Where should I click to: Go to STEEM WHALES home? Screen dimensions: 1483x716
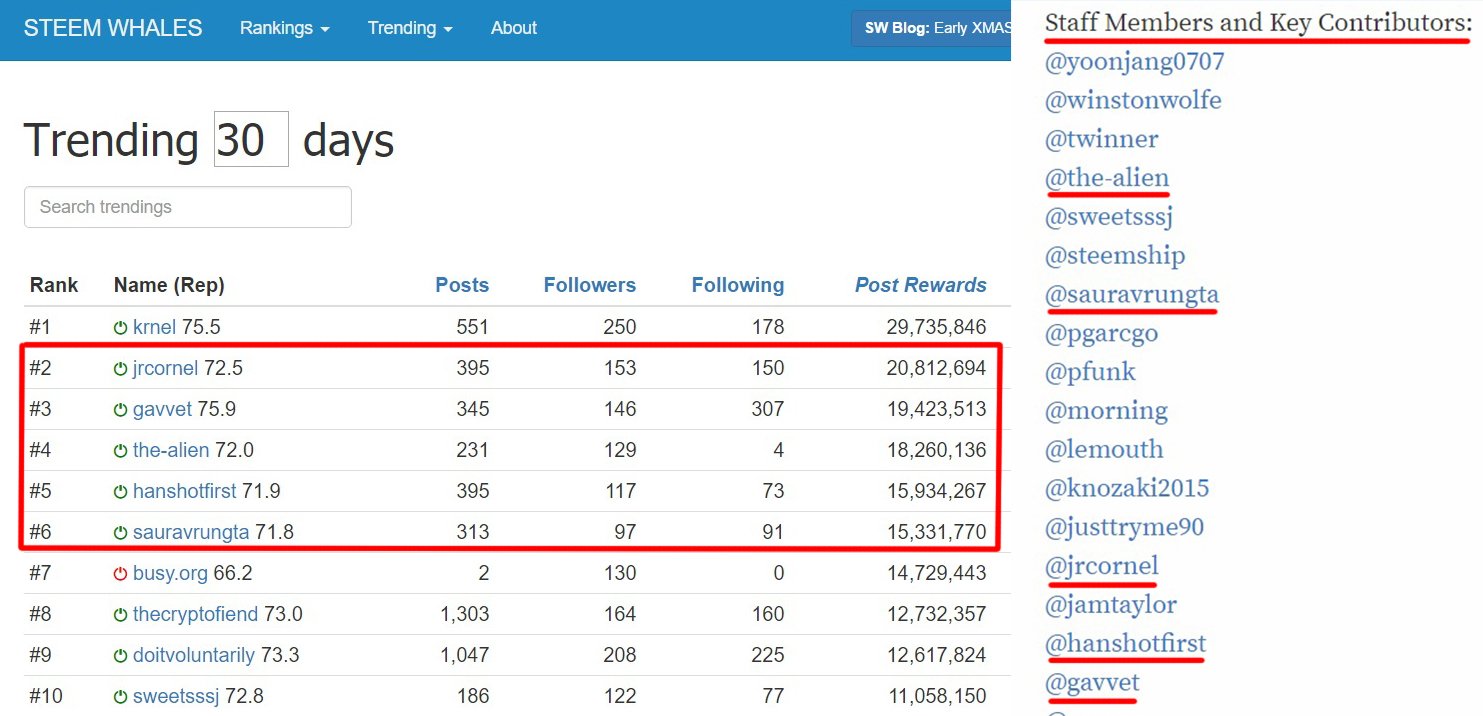pyautogui.click(x=113, y=28)
